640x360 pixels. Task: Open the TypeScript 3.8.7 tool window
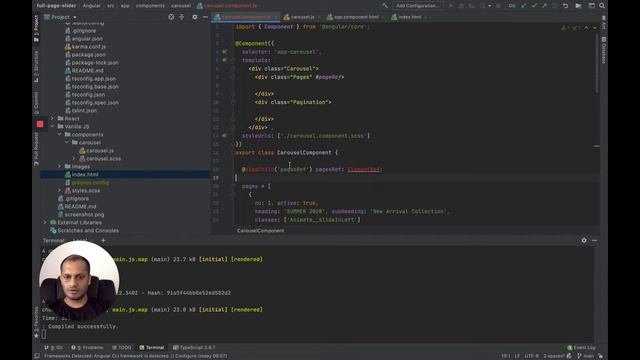(x=194, y=348)
